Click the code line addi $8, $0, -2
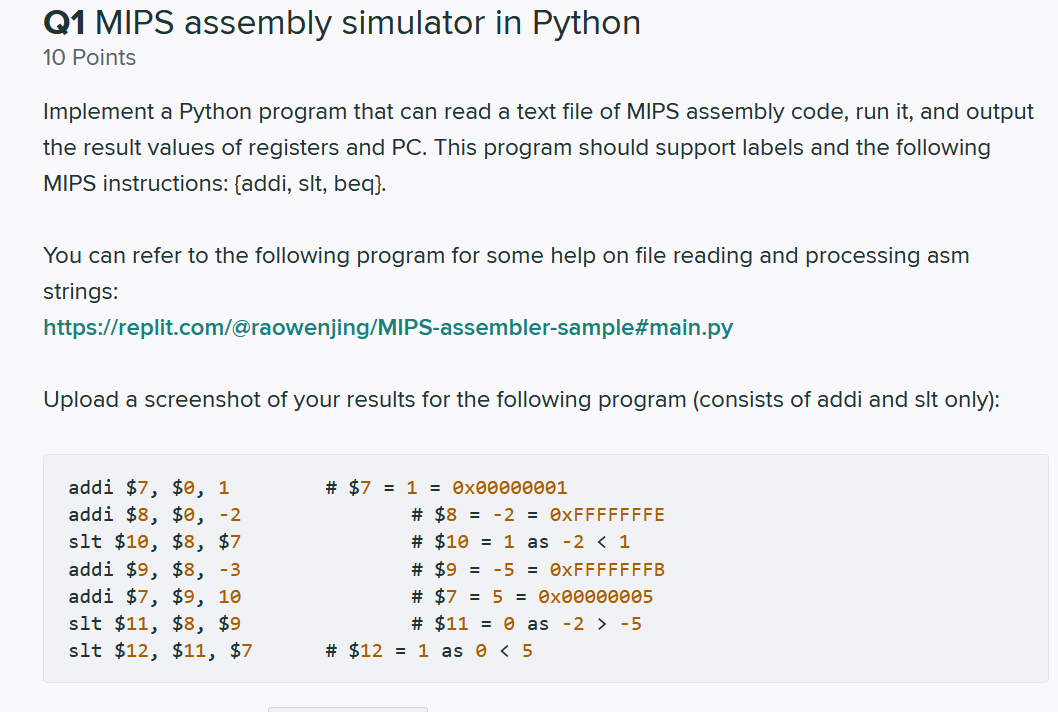This screenshot has width=1058, height=712. point(155,515)
